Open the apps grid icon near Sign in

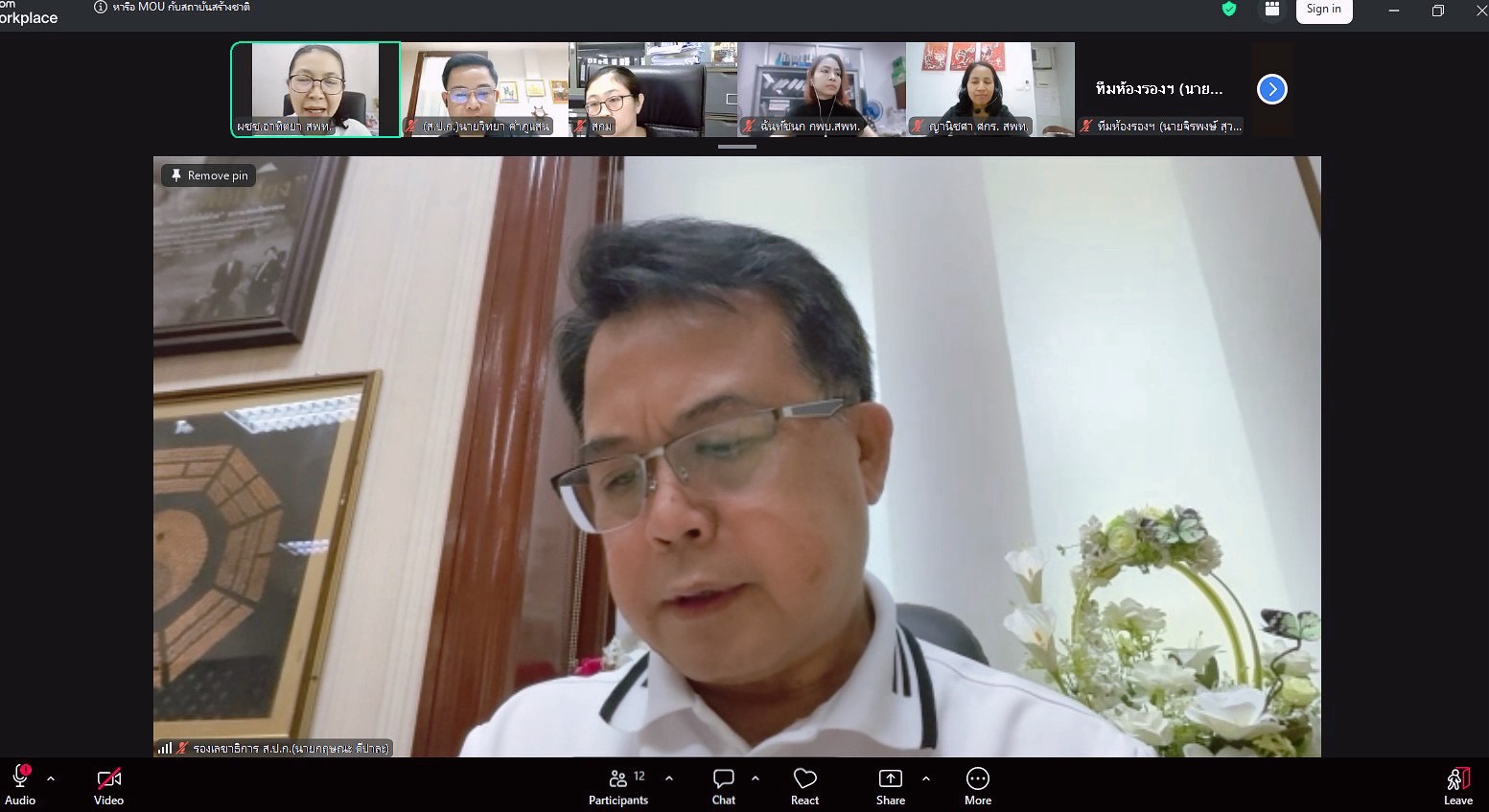[x=1271, y=9]
